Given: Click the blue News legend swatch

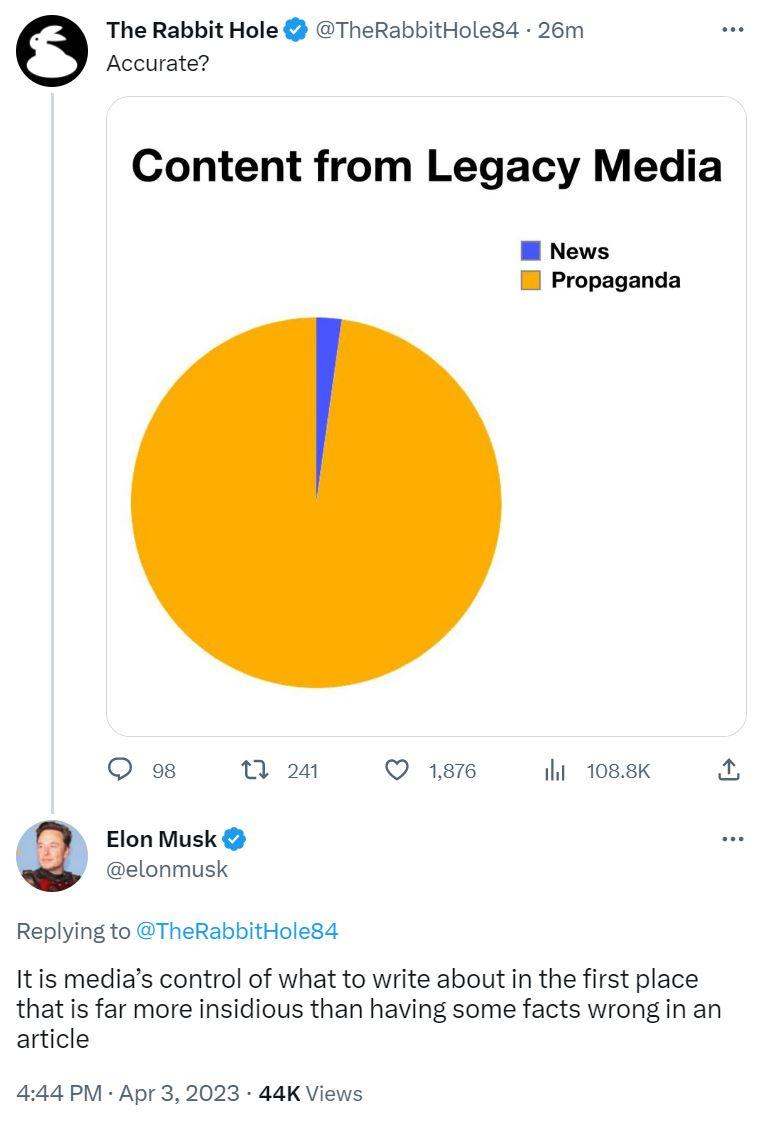Looking at the screenshot, I should [x=531, y=251].
